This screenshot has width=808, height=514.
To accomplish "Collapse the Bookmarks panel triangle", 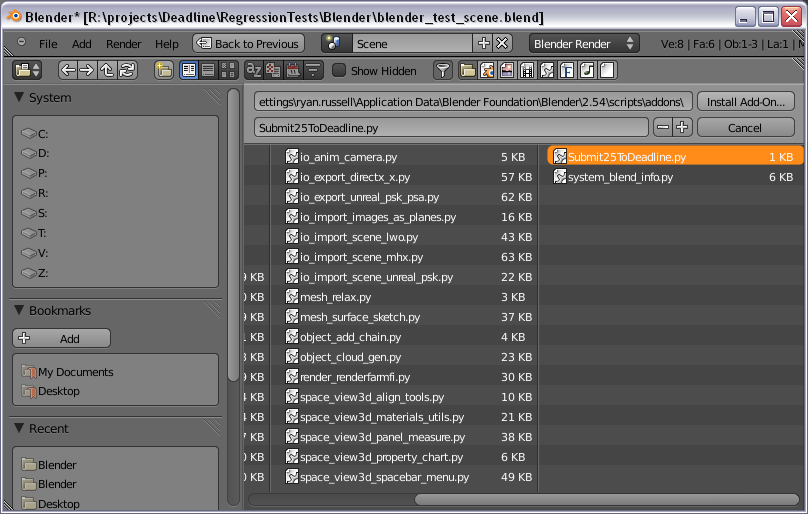I will click(x=19, y=310).
